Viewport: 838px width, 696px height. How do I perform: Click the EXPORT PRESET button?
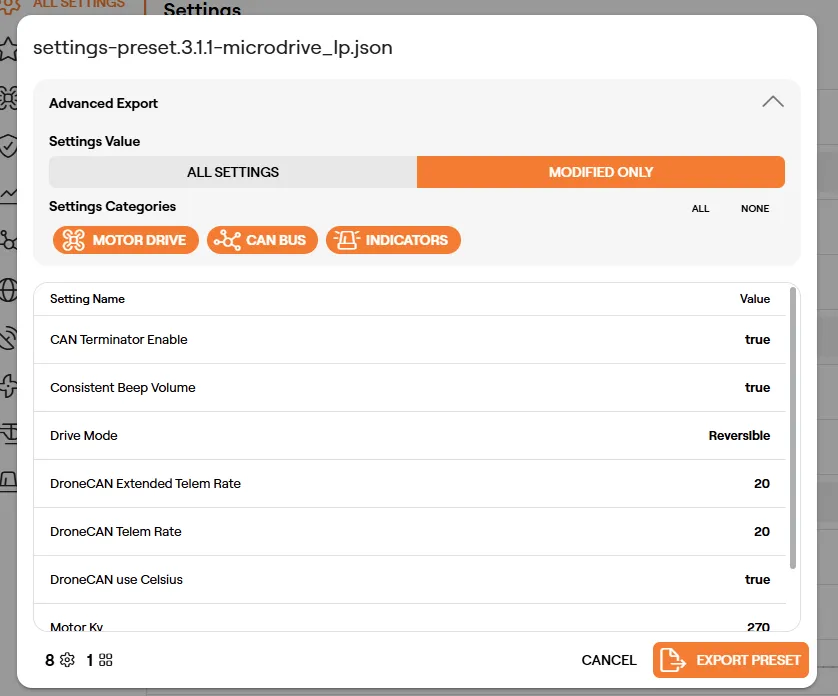[x=731, y=660]
